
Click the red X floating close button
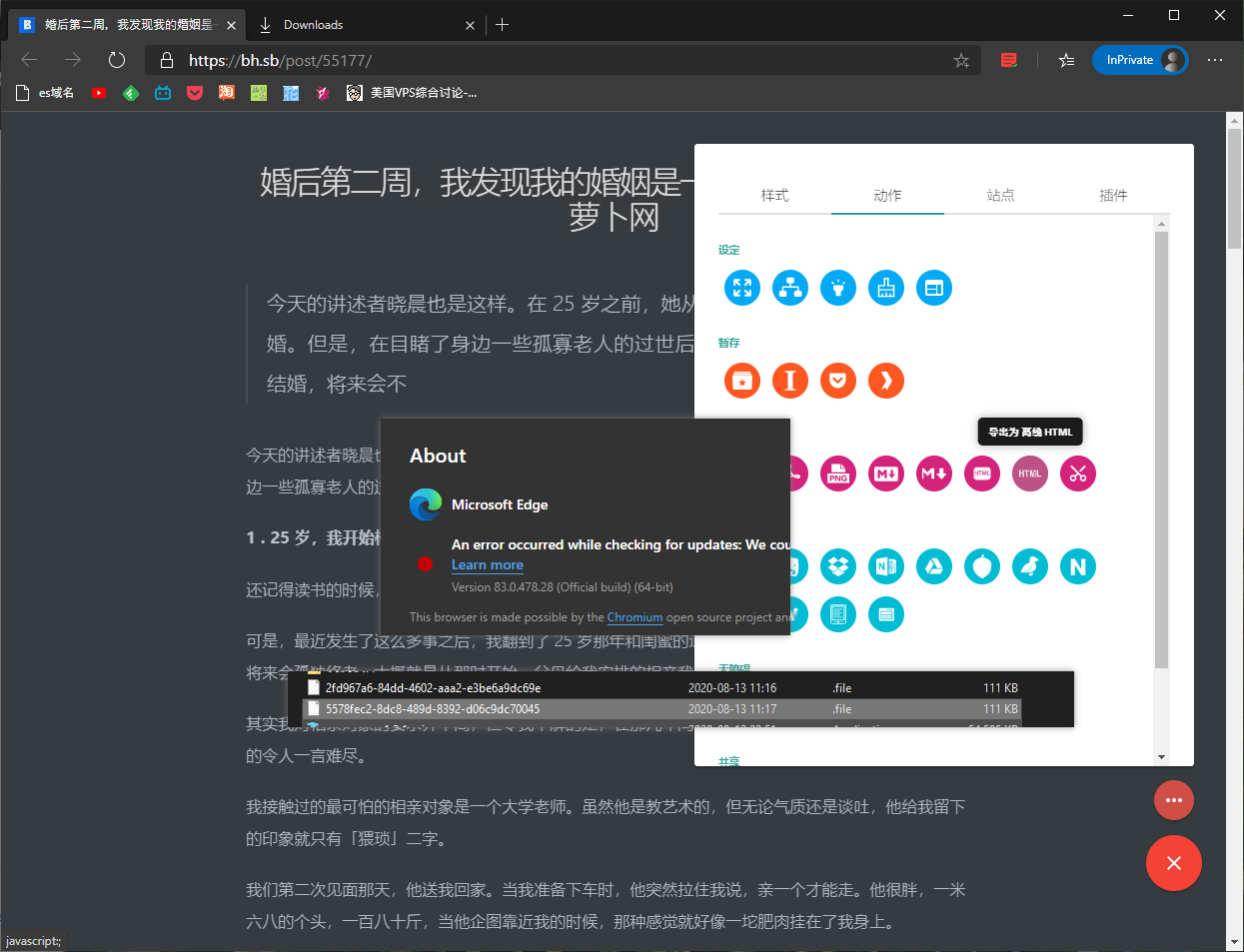click(x=1174, y=863)
